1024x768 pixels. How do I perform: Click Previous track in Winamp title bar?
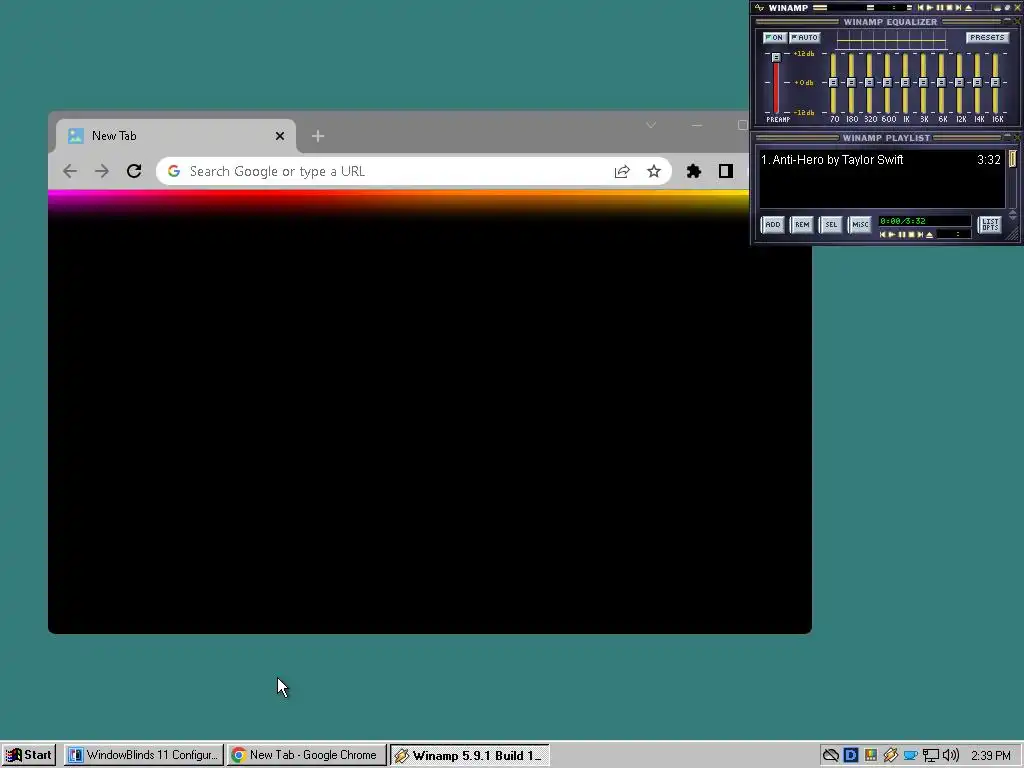[921, 8]
